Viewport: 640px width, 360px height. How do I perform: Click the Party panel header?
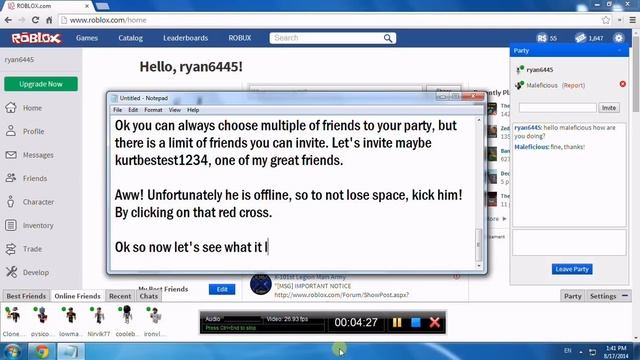569,51
